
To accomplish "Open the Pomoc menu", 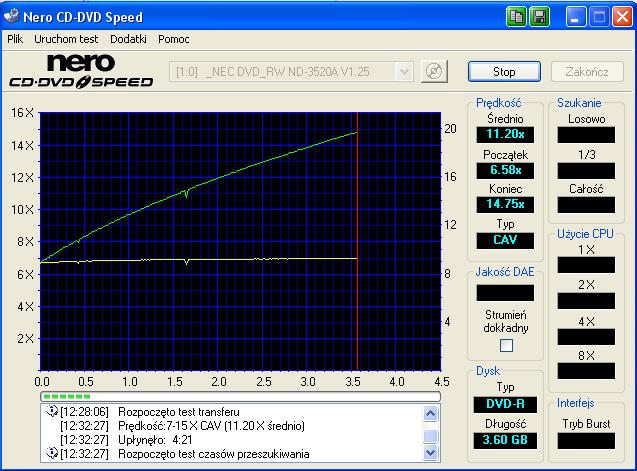I will click(x=173, y=39).
